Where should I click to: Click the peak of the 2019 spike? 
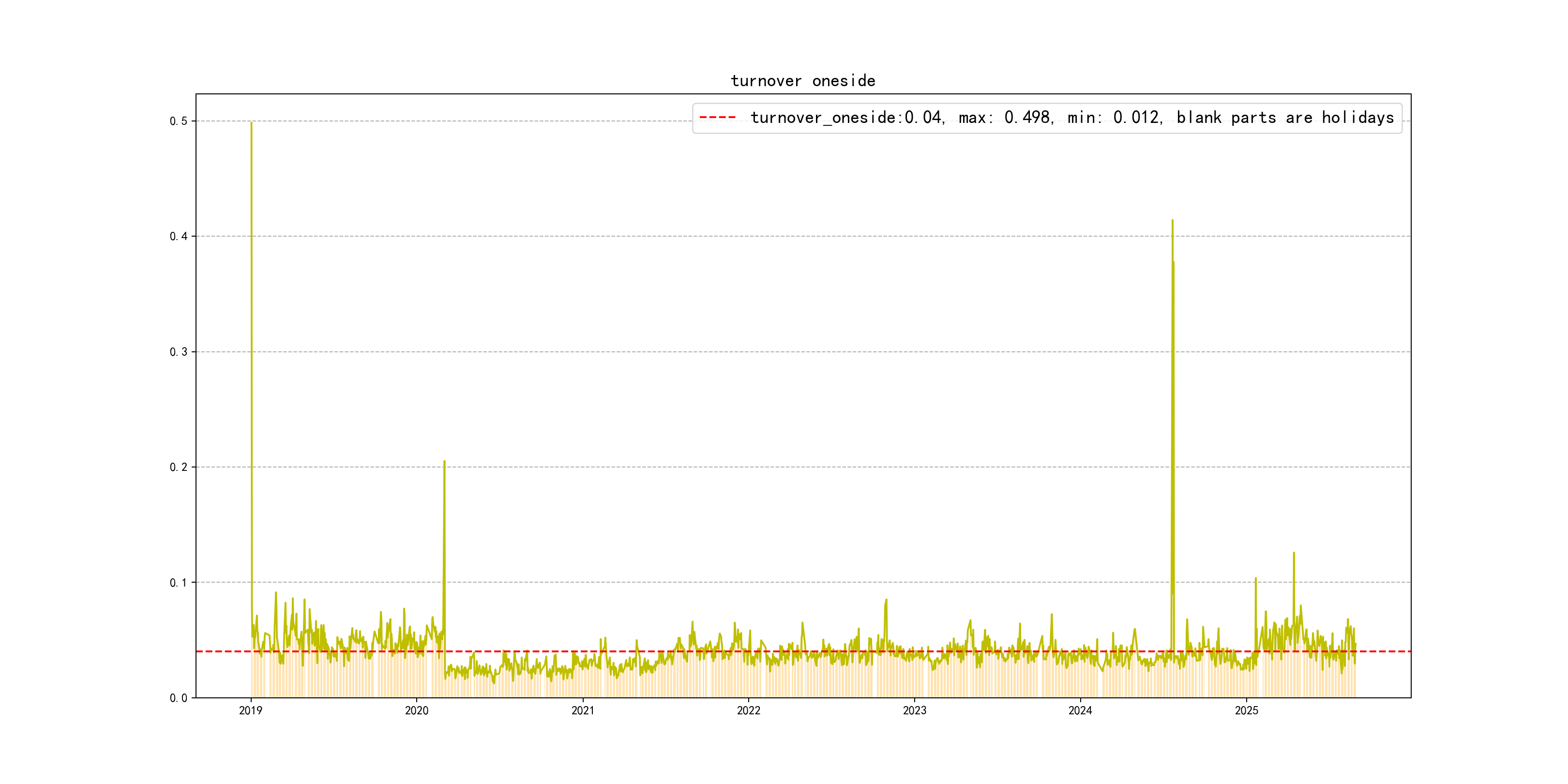(251, 123)
